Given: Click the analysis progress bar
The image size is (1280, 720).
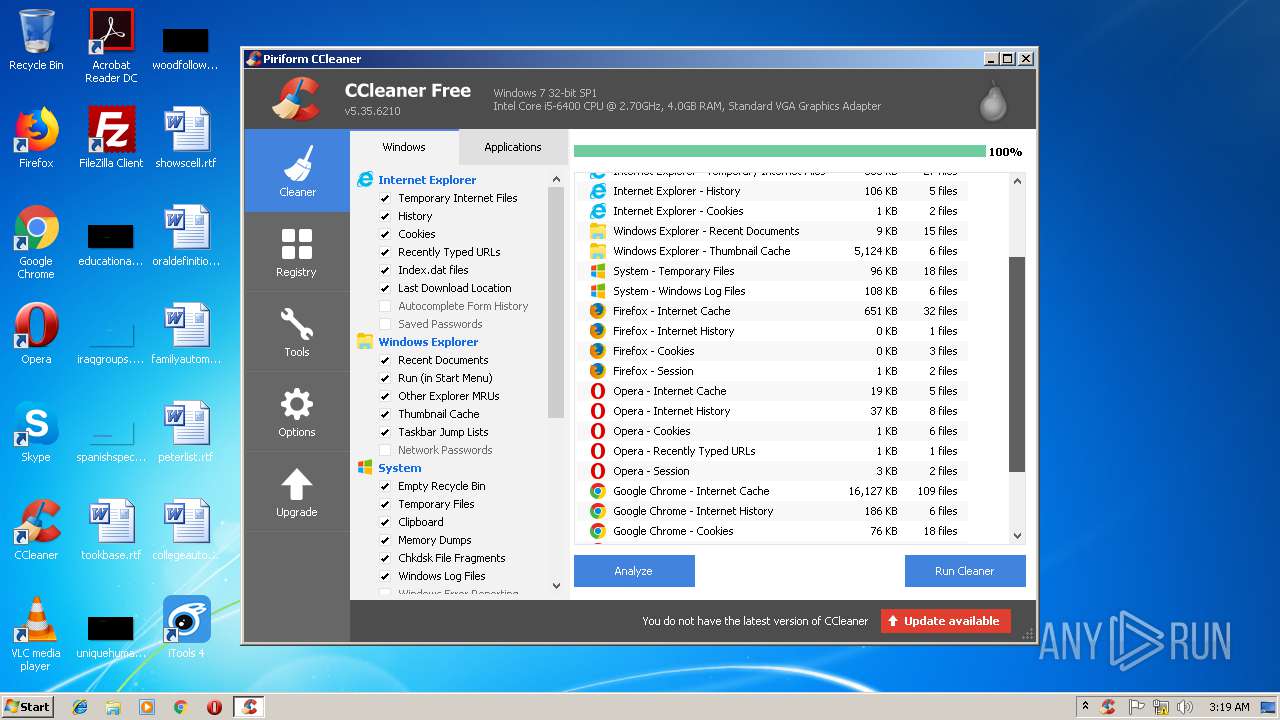Looking at the screenshot, I should 780,152.
